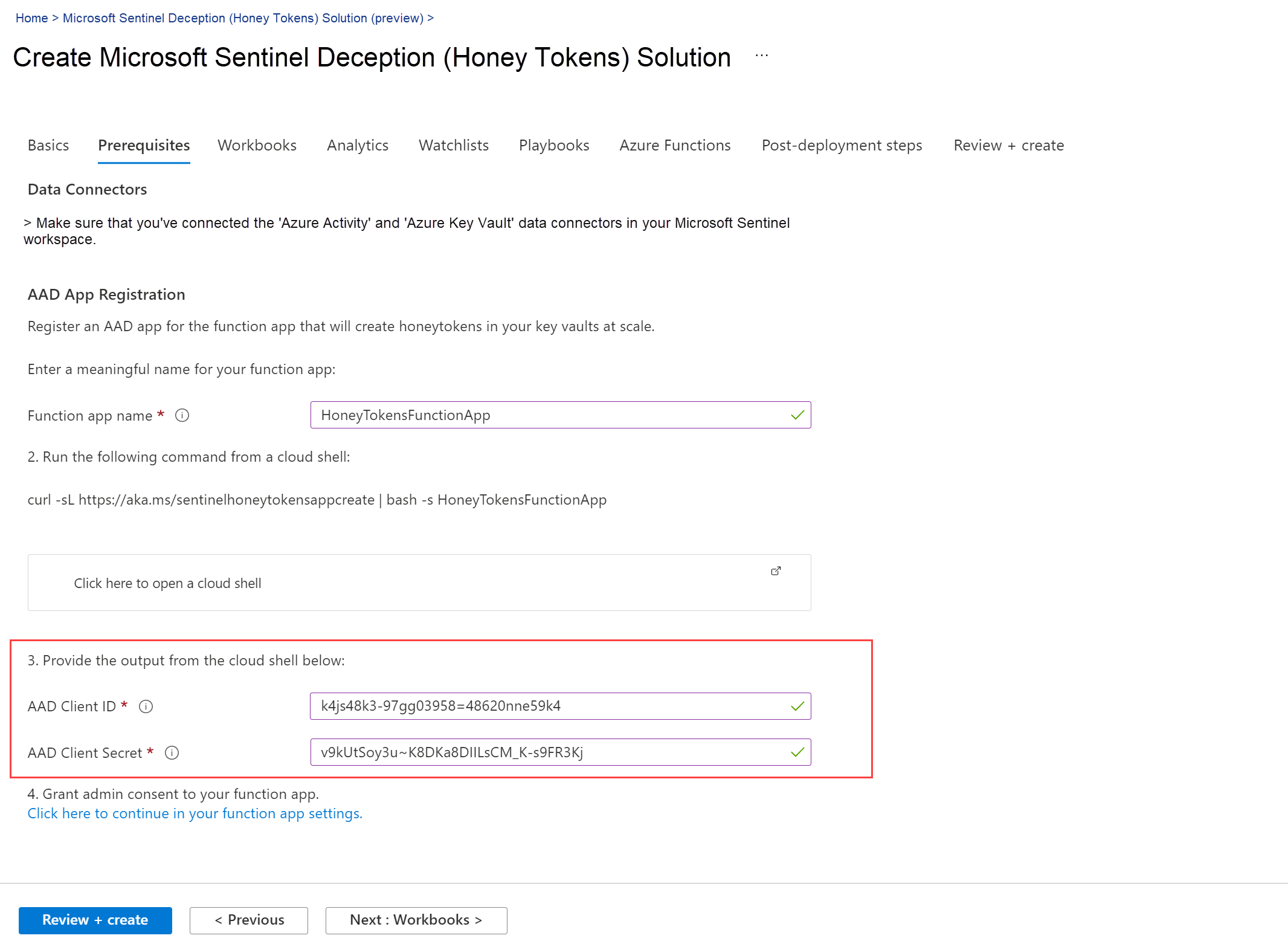Click the AAD Client ID input field

coord(560,706)
